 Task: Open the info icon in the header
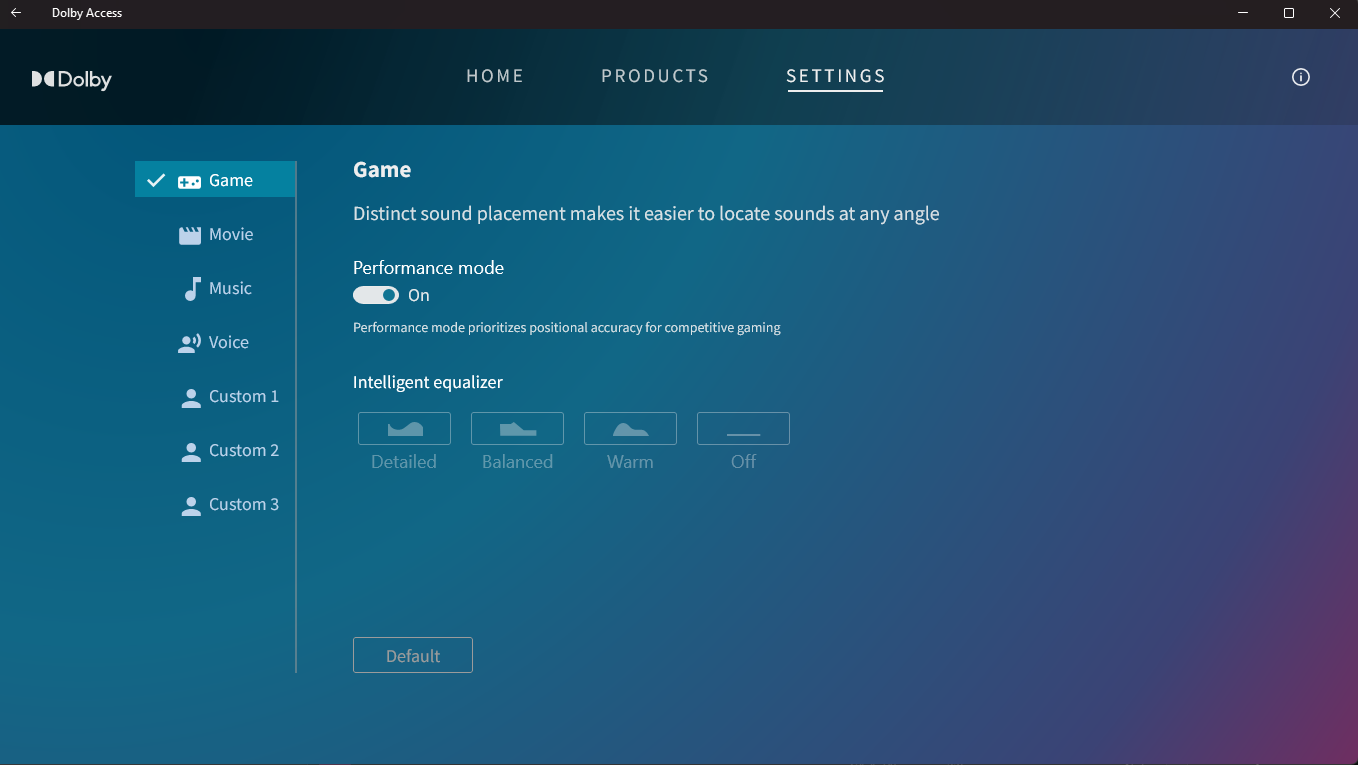pos(1301,77)
